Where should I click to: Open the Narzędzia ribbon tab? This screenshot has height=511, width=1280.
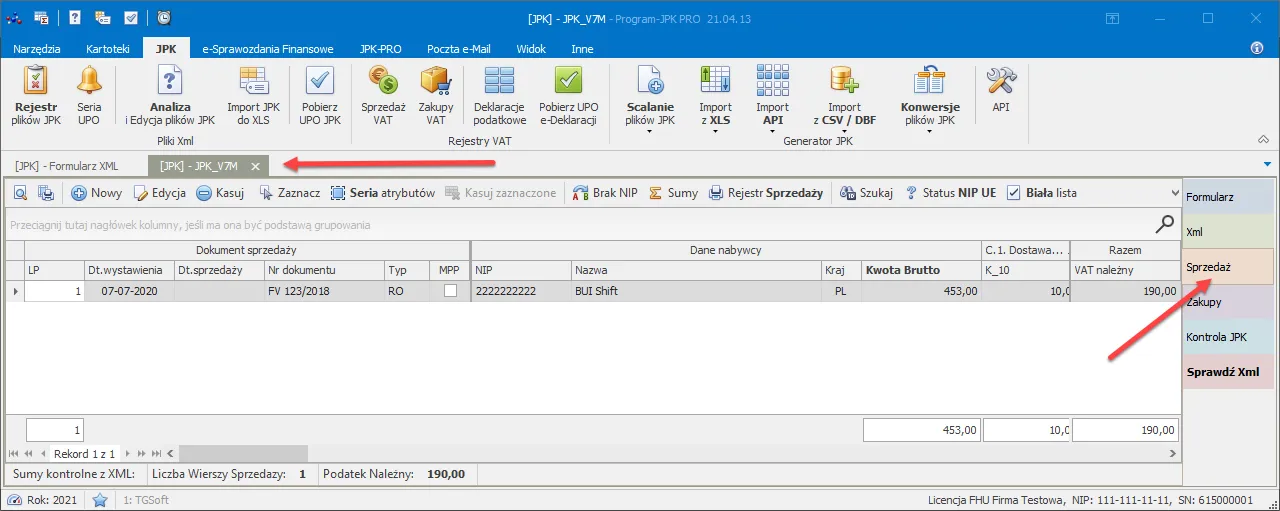37,48
